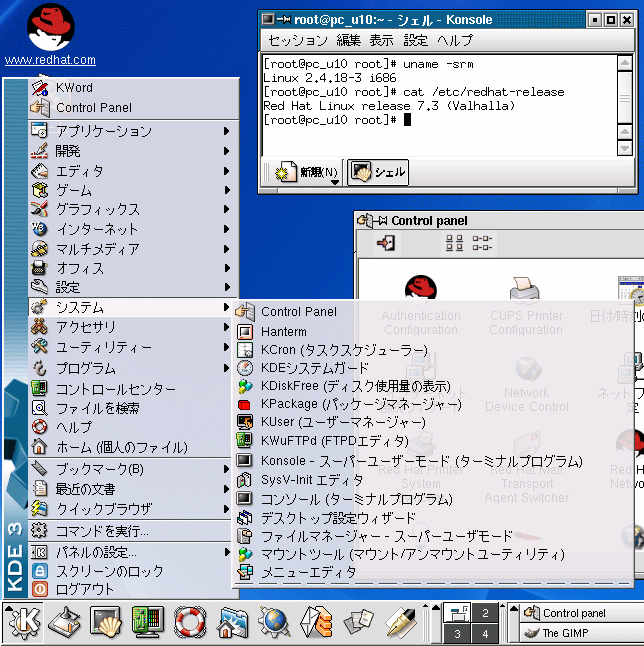Switch Control panel to list view

[x=482, y=243]
